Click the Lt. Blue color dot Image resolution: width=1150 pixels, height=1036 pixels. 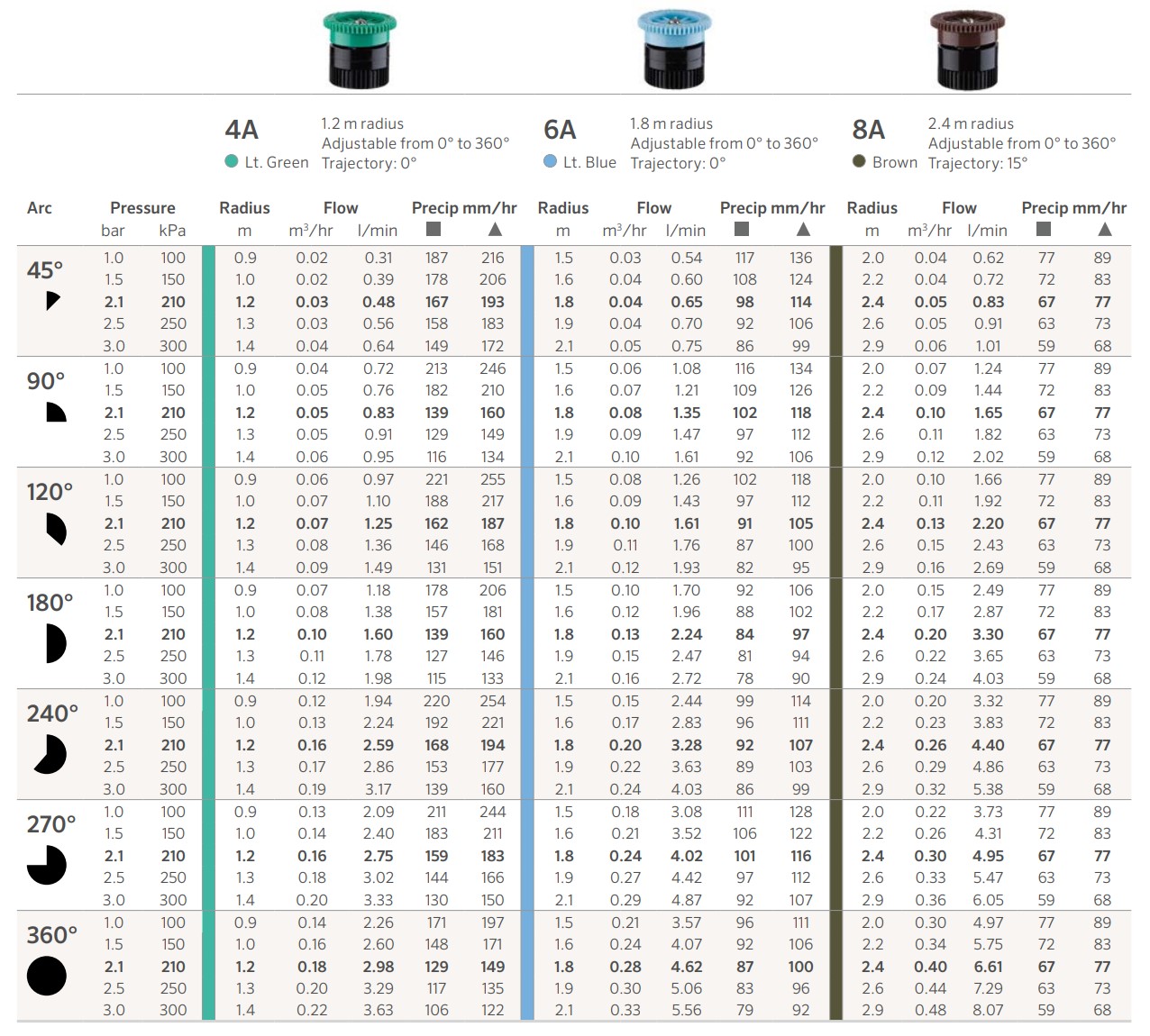(x=551, y=162)
